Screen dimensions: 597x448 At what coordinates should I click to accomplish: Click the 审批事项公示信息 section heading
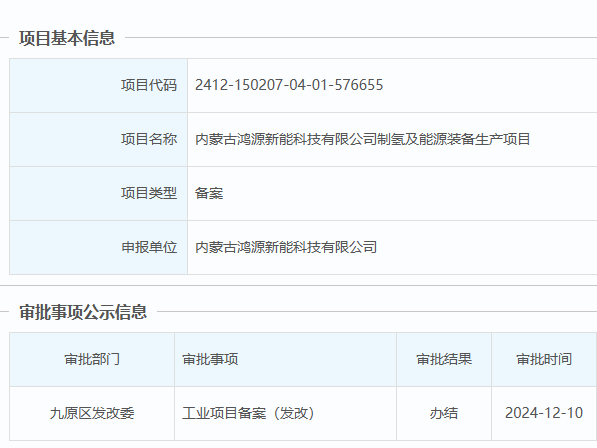pyautogui.click(x=83, y=312)
